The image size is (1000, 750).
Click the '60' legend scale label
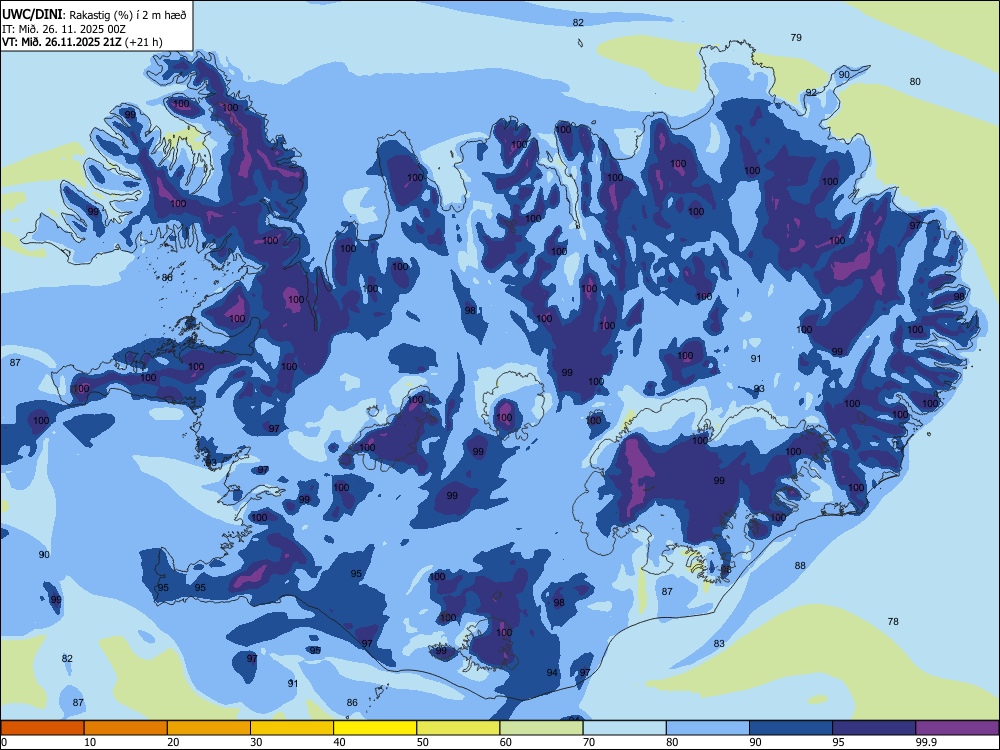point(506,742)
